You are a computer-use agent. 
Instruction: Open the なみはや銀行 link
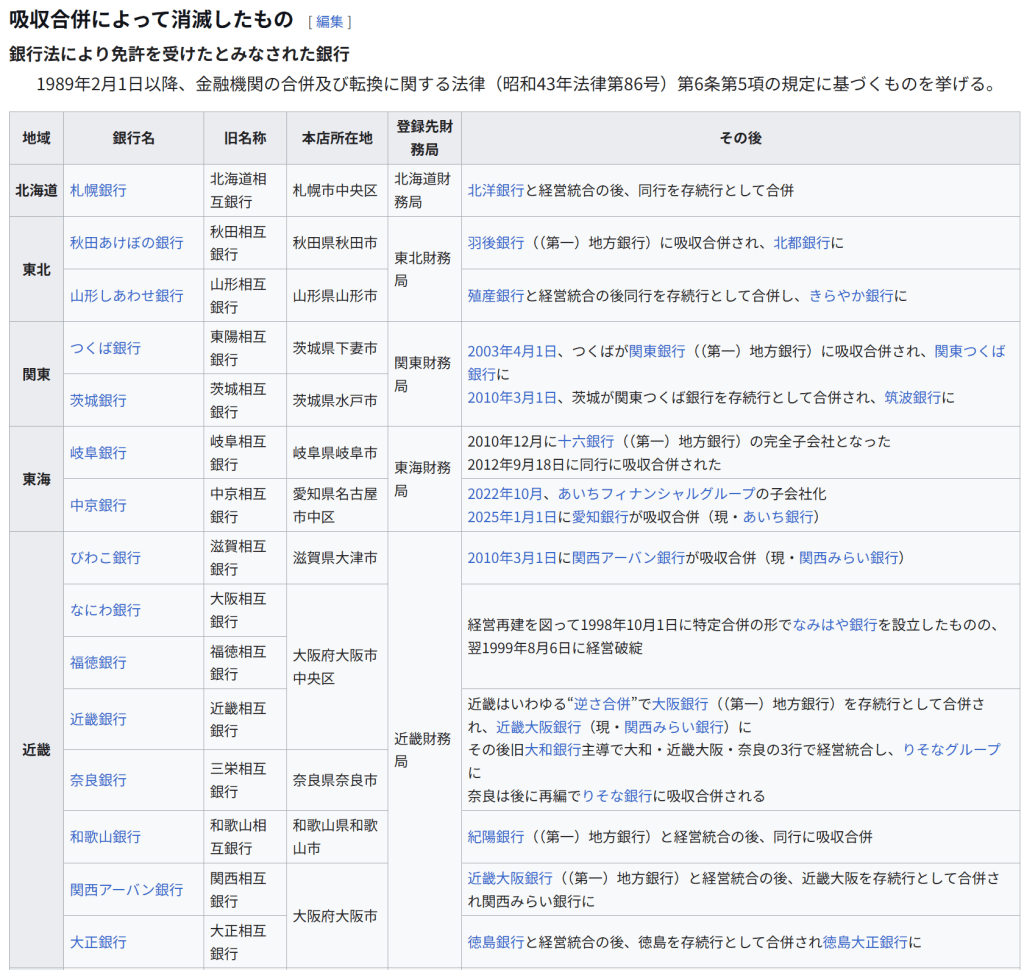834,625
